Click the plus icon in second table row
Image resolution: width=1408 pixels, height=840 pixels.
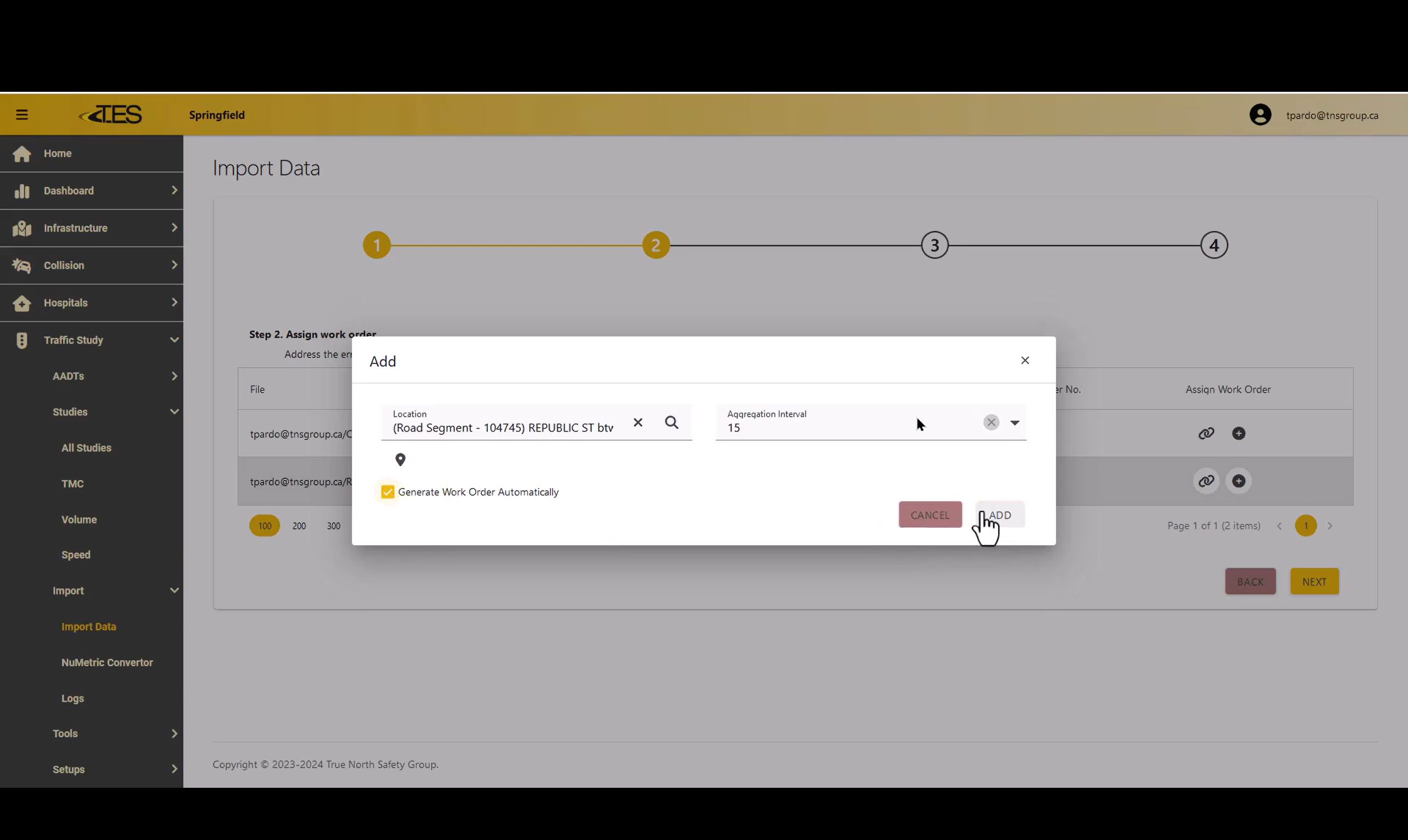pos(1238,481)
